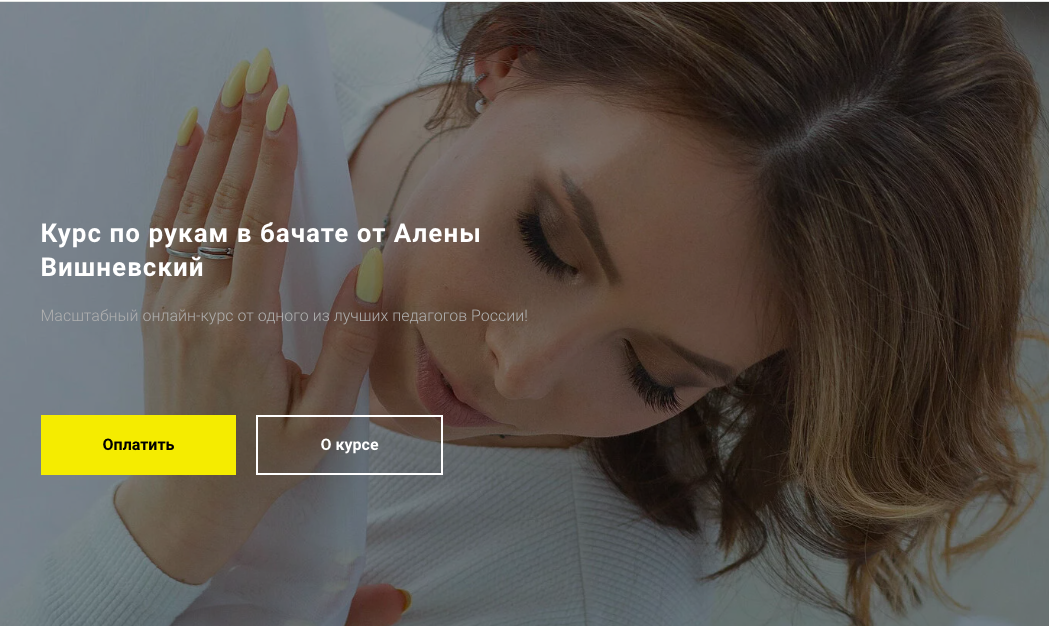Click the phrase "лучших педагогов" in the subtitle
The width and height of the screenshot is (1049, 626).
point(400,316)
